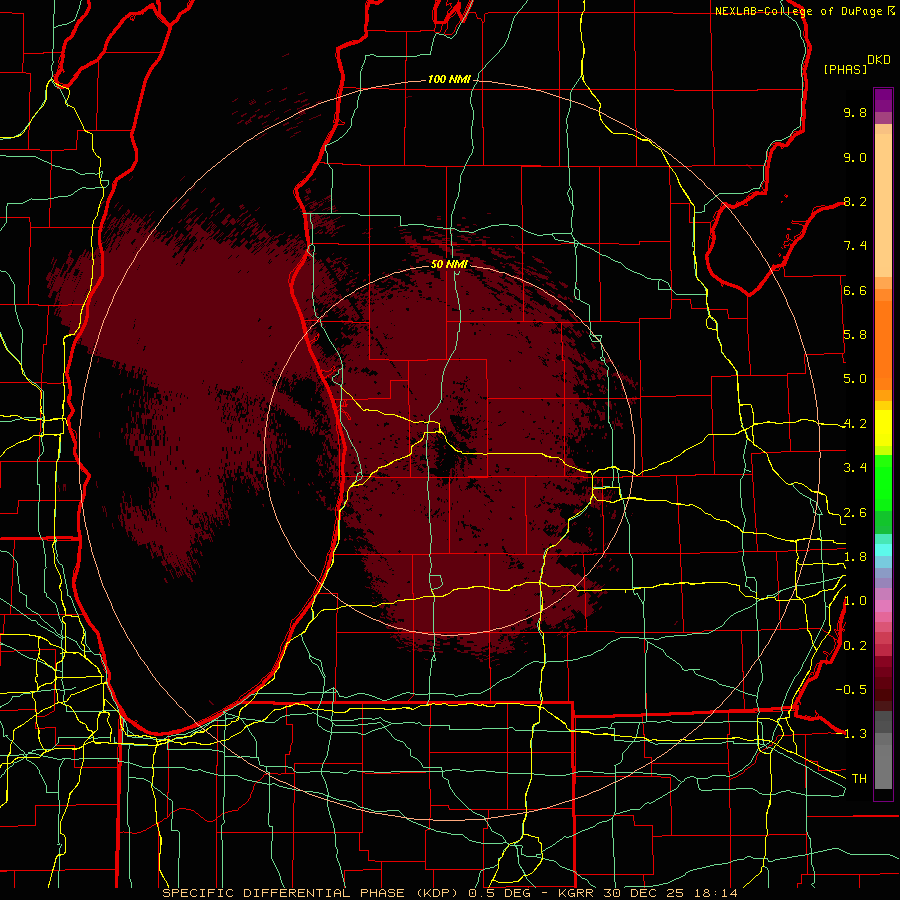The width and height of the screenshot is (900, 900).
Task: Click the yellow segment of the color bar
Action: pyautogui.click(x=883, y=428)
